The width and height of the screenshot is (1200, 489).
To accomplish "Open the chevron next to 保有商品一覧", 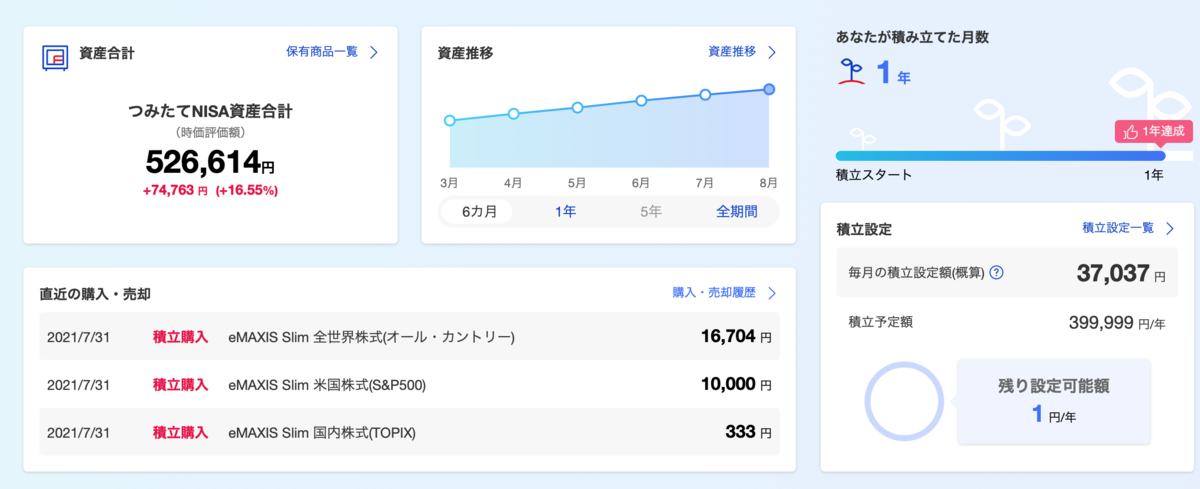I will pyautogui.click(x=374, y=52).
